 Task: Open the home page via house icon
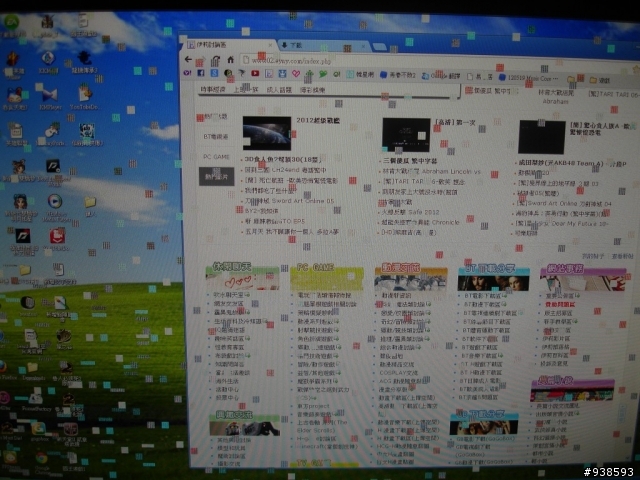click(x=231, y=60)
